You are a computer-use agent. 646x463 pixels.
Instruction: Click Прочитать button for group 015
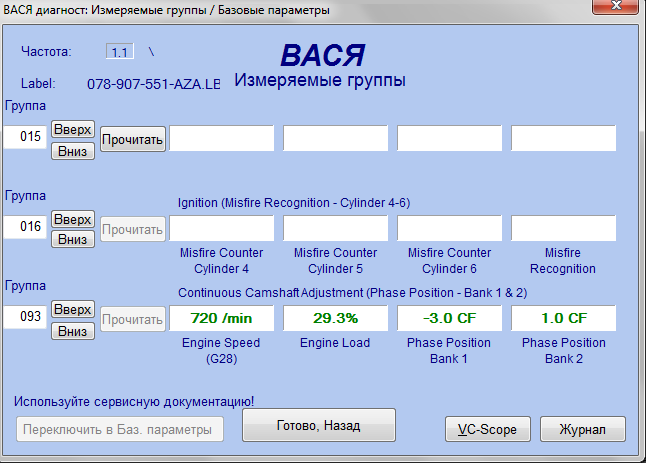click(133, 139)
